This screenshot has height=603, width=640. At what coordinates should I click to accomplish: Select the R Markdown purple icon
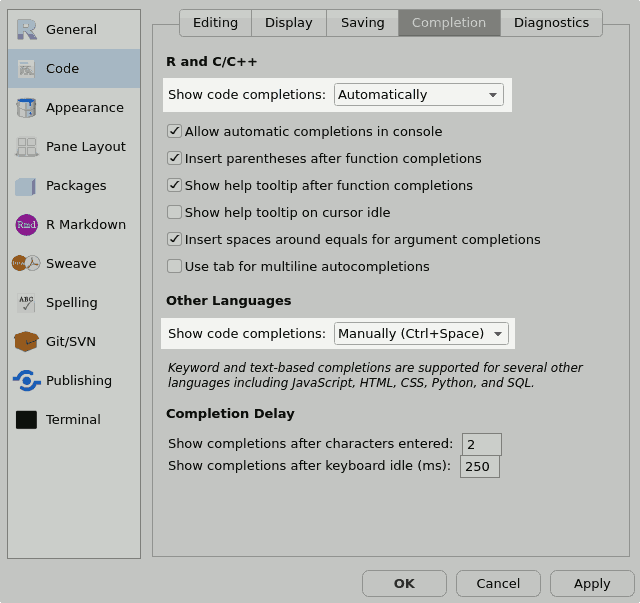(27, 225)
